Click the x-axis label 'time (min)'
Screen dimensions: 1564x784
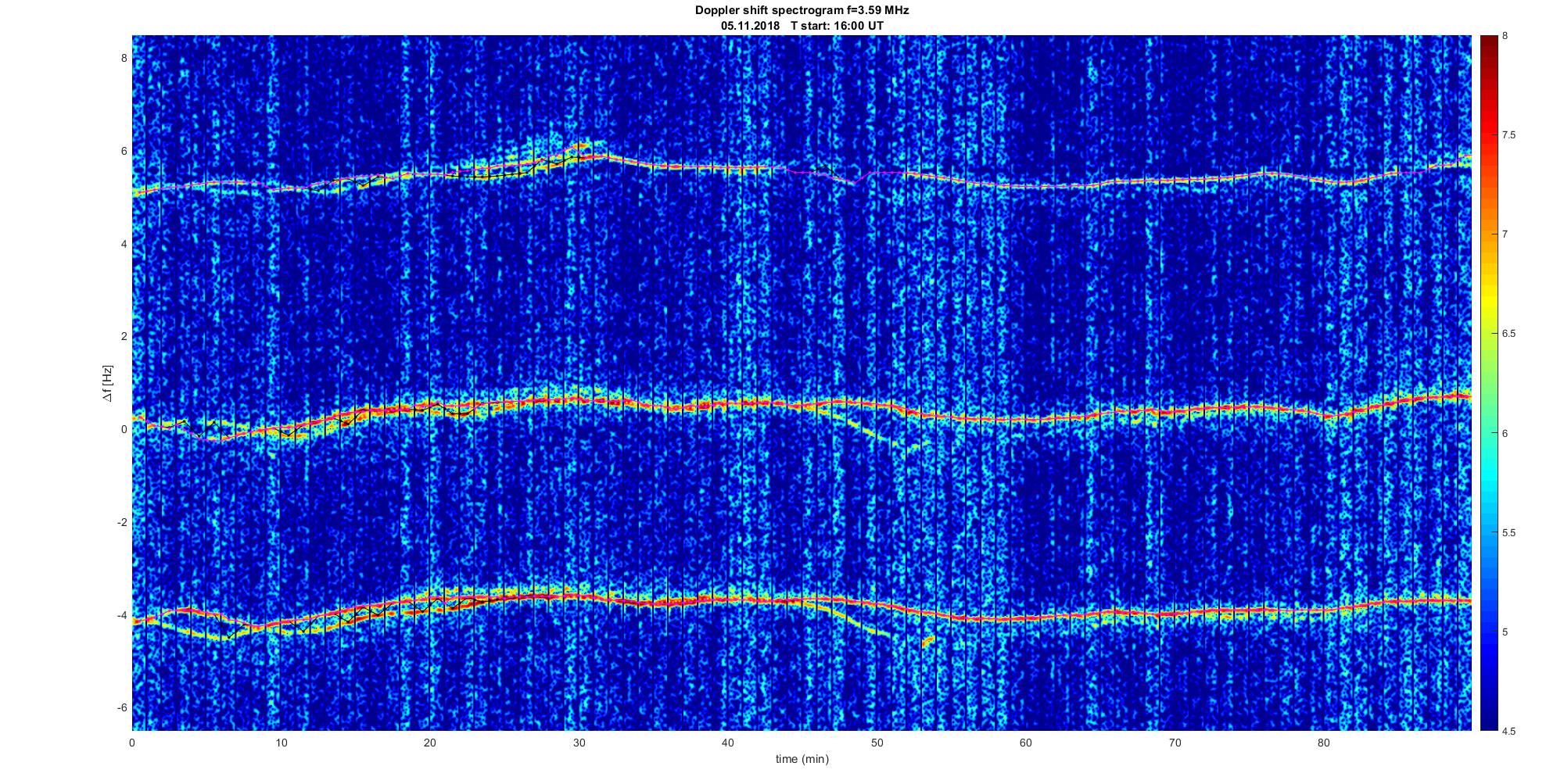pyautogui.click(x=802, y=759)
